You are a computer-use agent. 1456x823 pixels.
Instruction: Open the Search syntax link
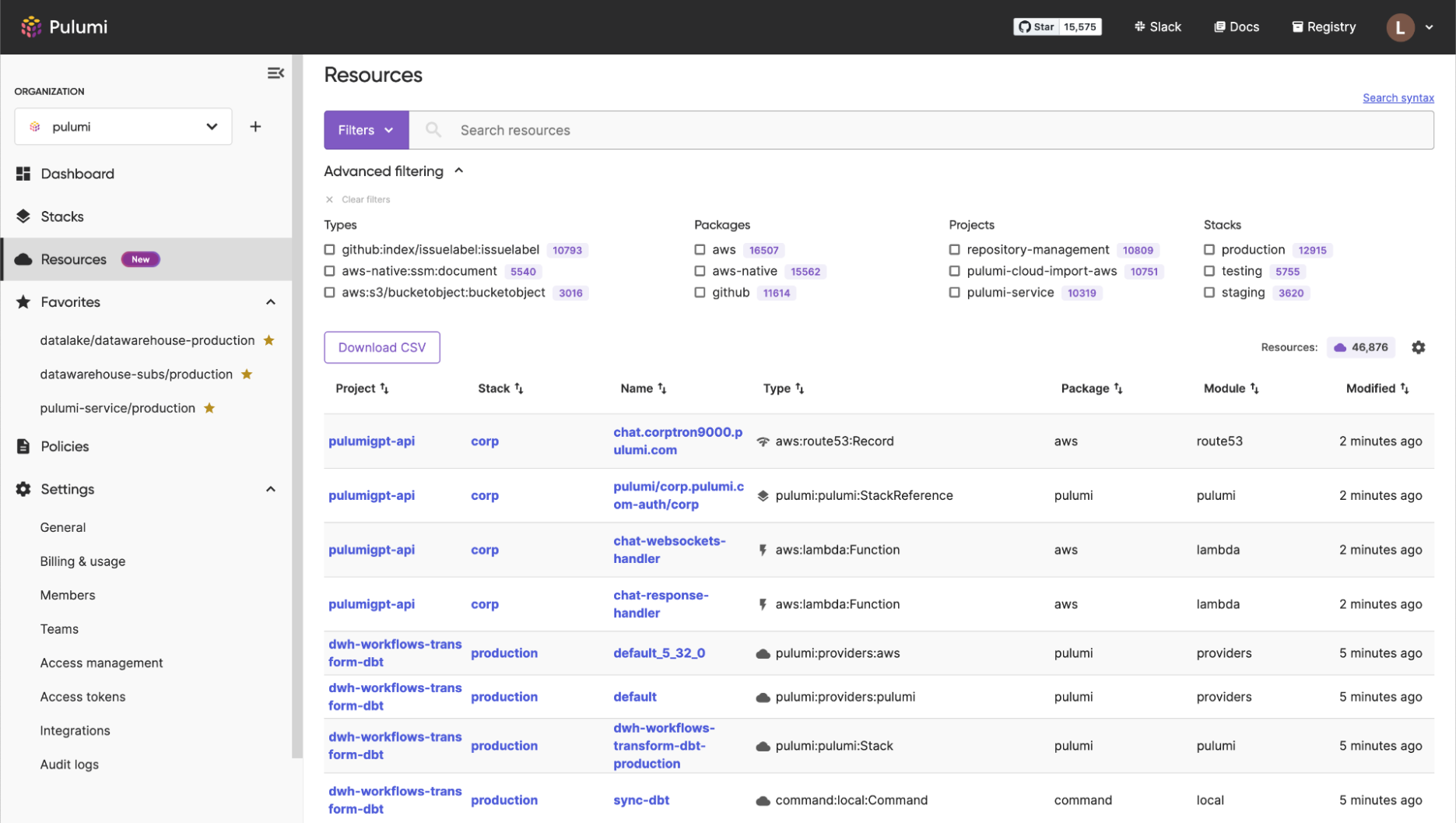tap(1398, 97)
